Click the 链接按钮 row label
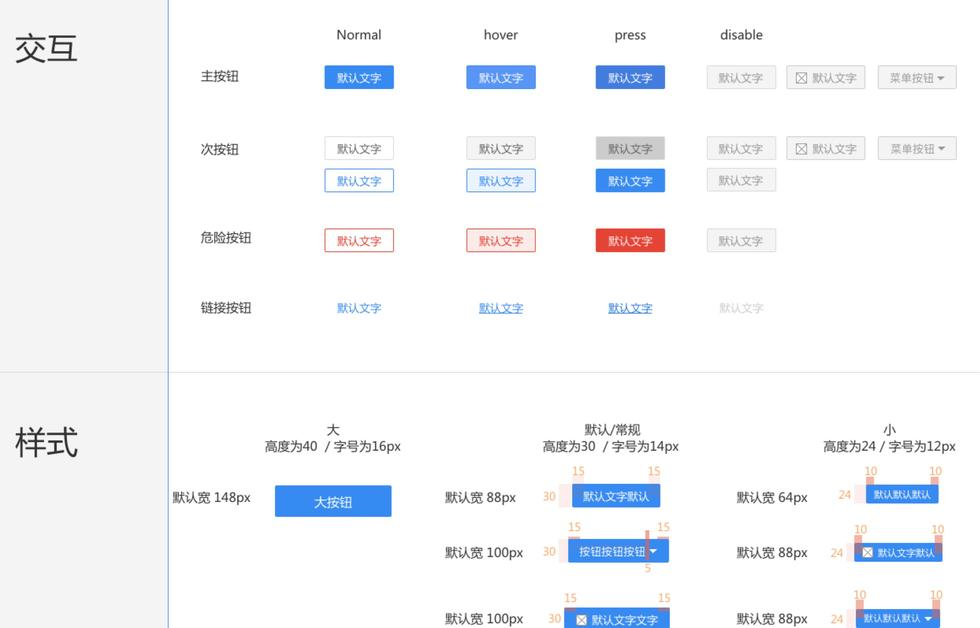Viewport: 980px width, 628px height. (226, 307)
